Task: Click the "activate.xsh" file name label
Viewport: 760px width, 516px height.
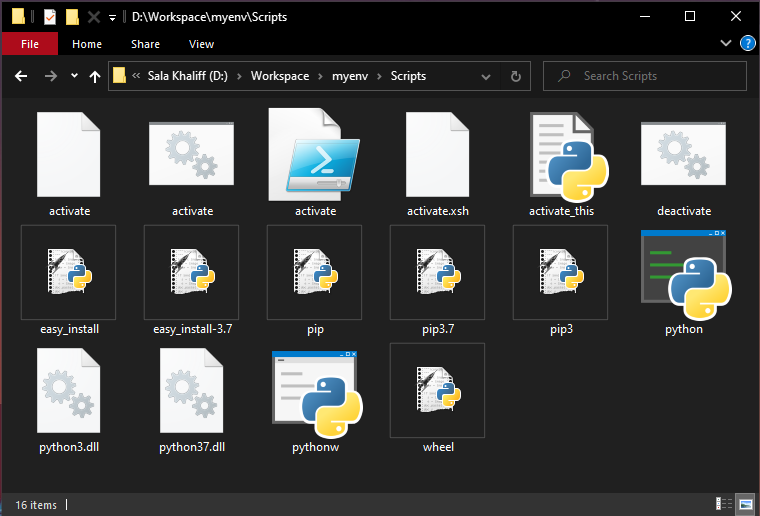Action: (x=438, y=211)
